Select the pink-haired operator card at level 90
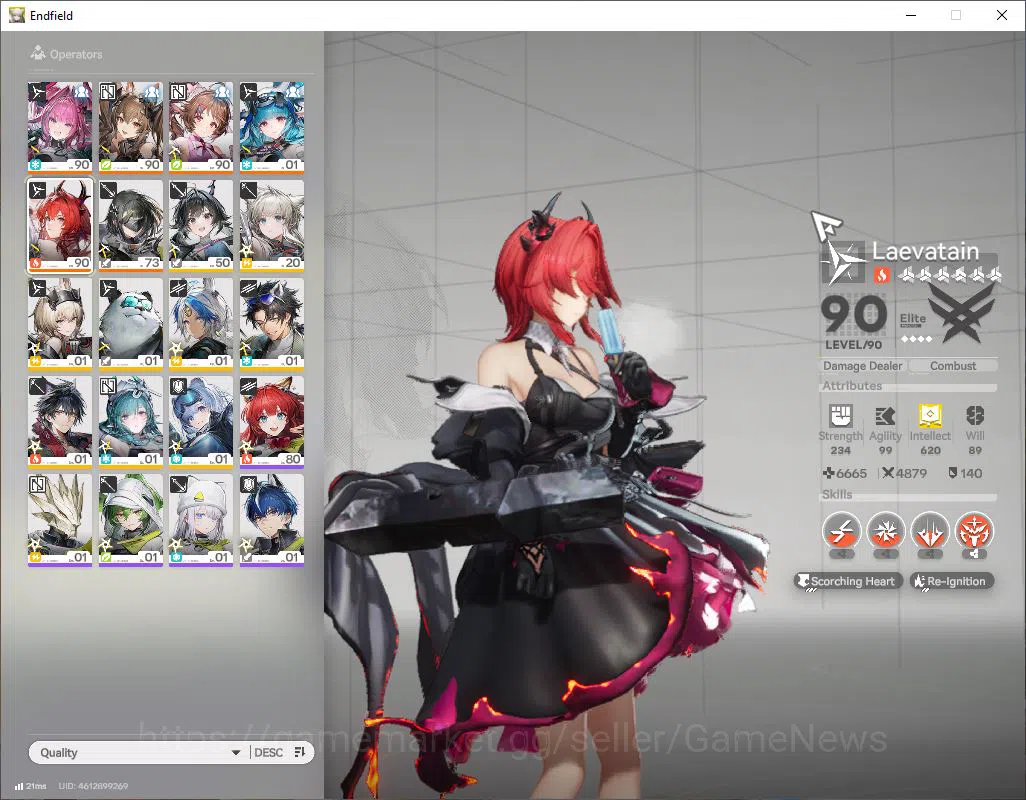Viewport: 1026px width, 800px height. (60, 127)
